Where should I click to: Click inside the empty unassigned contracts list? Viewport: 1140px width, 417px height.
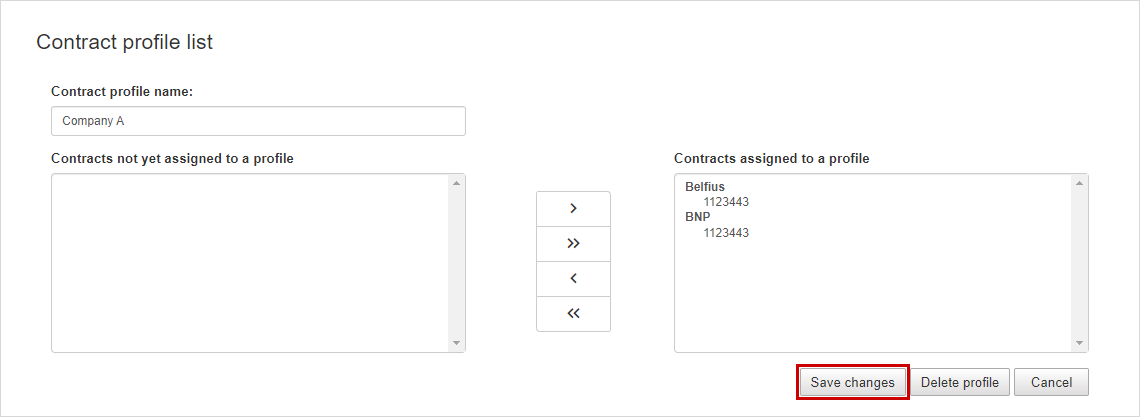(x=250, y=263)
